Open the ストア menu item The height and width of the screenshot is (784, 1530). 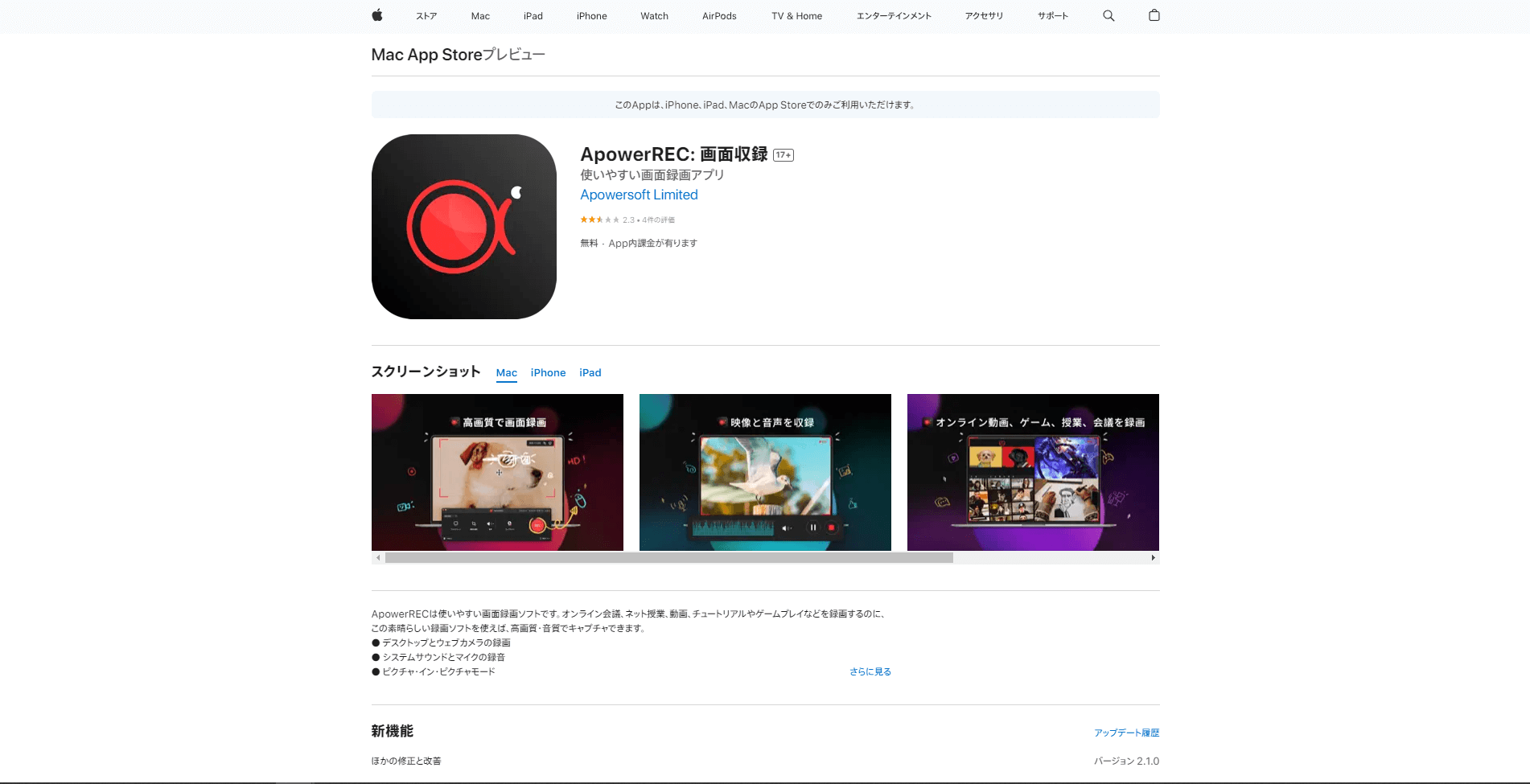(426, 16)
